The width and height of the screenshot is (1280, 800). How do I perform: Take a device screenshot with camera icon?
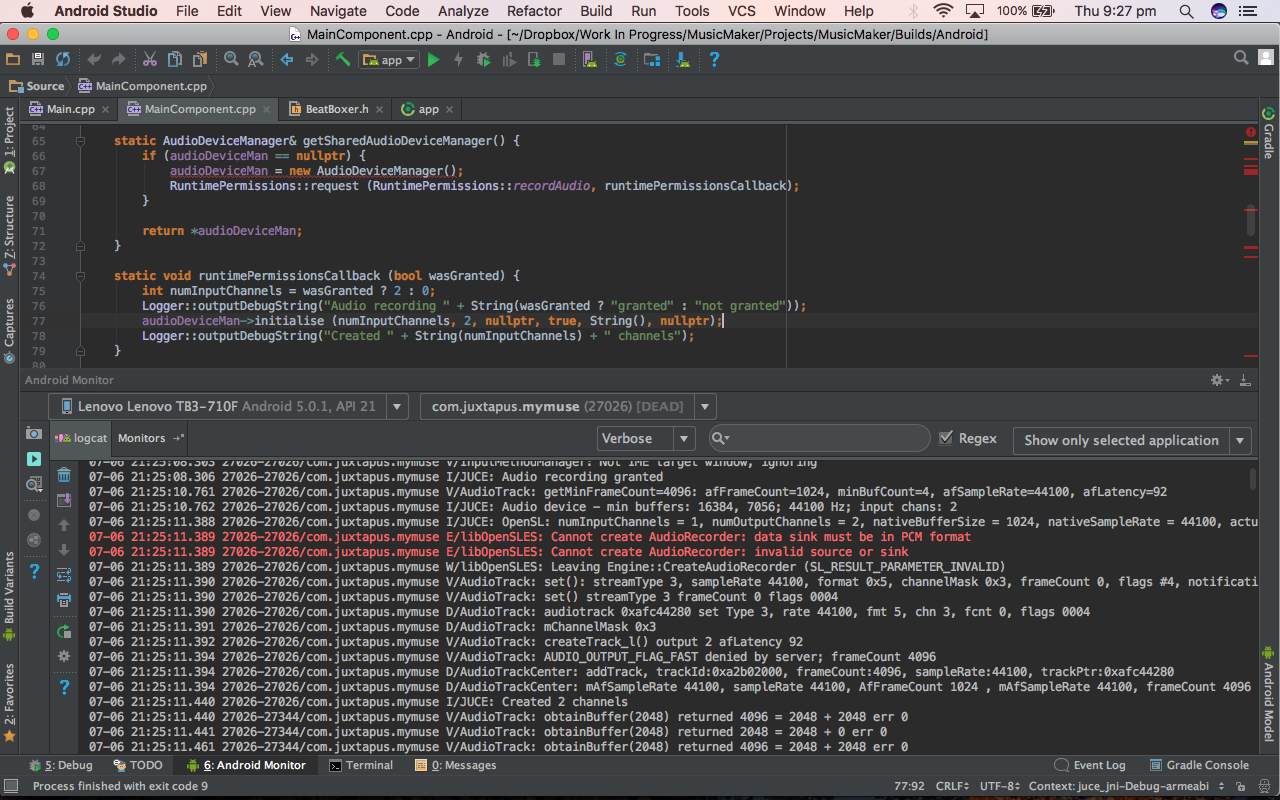pos(34,433)
